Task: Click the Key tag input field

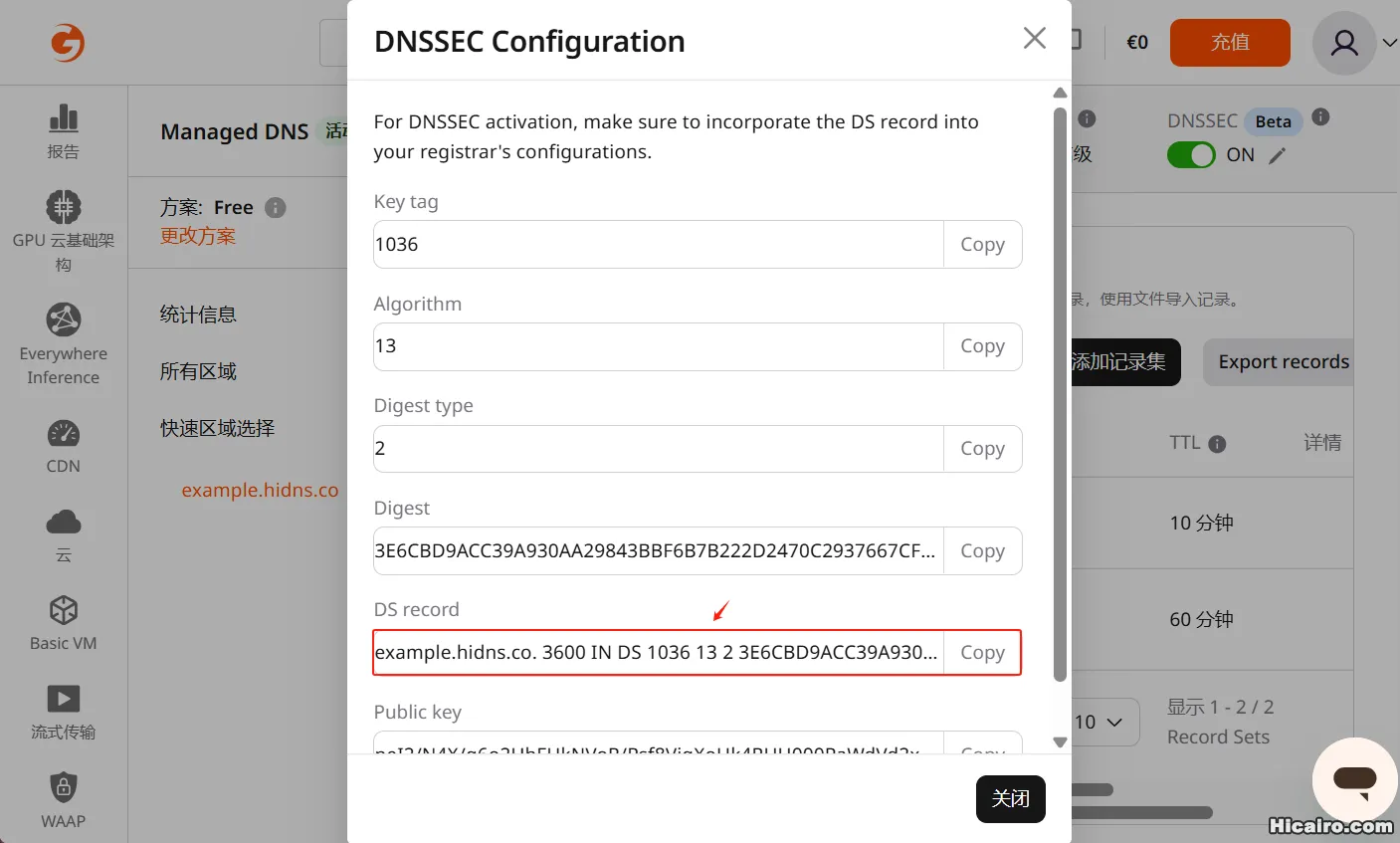Action: point(658,245)
